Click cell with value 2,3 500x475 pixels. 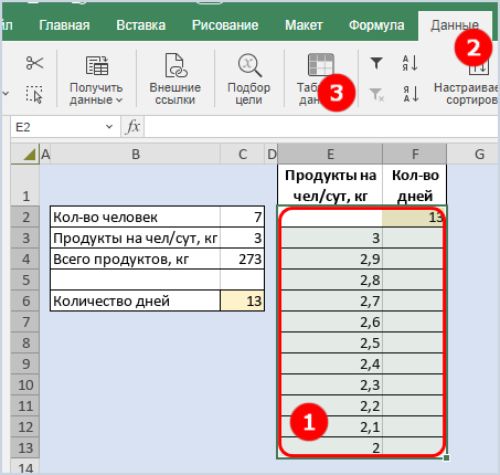330,385
